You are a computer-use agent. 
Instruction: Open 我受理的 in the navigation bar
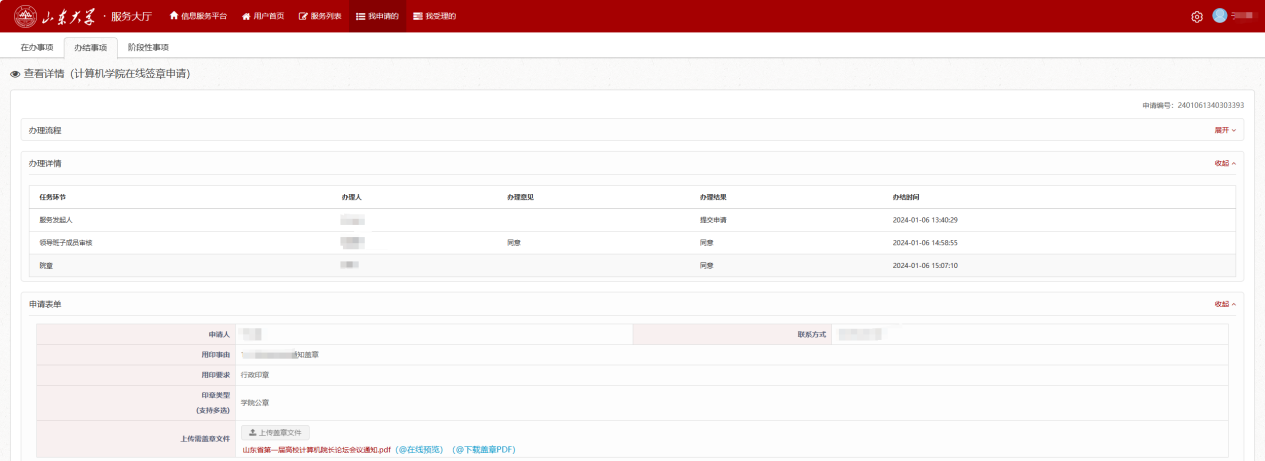click(x=434, y=16)
